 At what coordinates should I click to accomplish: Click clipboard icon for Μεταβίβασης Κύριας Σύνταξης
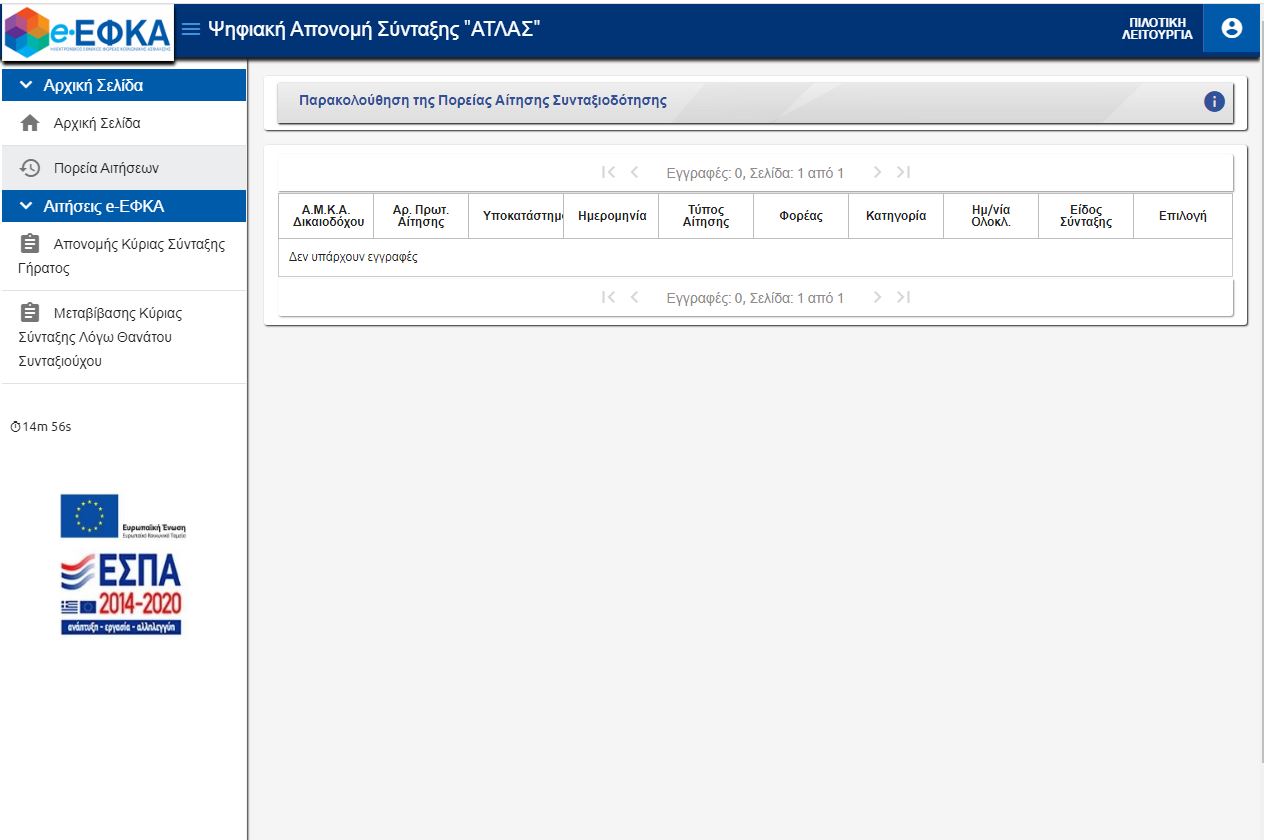pos(30,313)
